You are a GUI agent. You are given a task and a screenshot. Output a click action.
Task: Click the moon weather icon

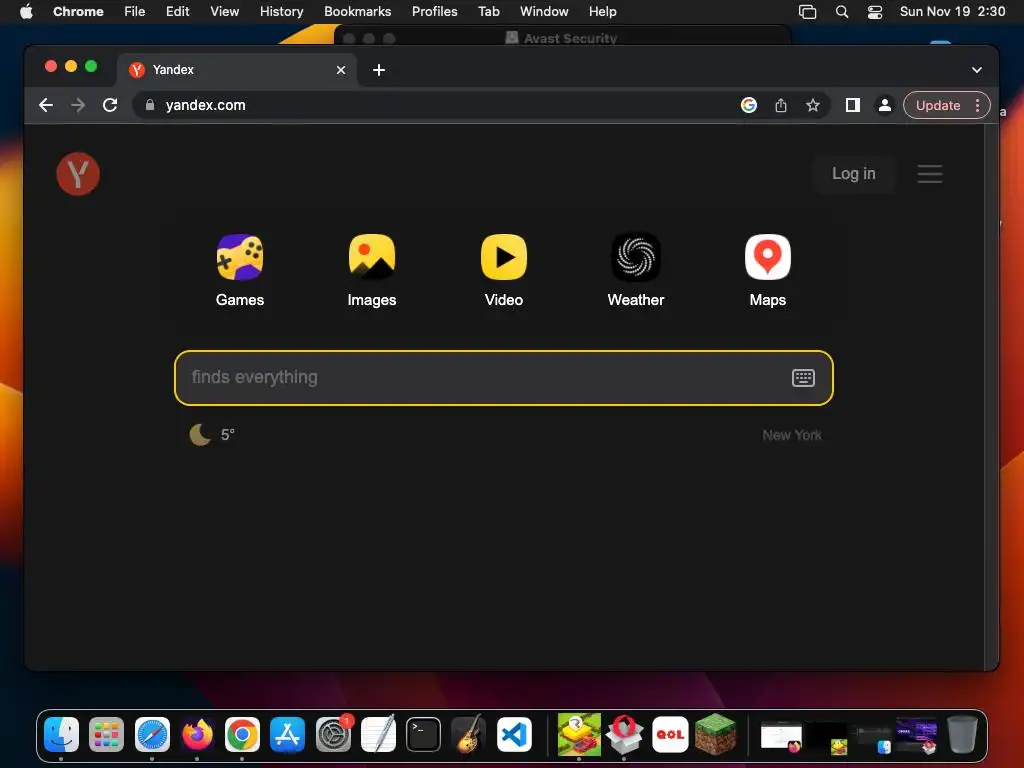[x=200, y=434]
